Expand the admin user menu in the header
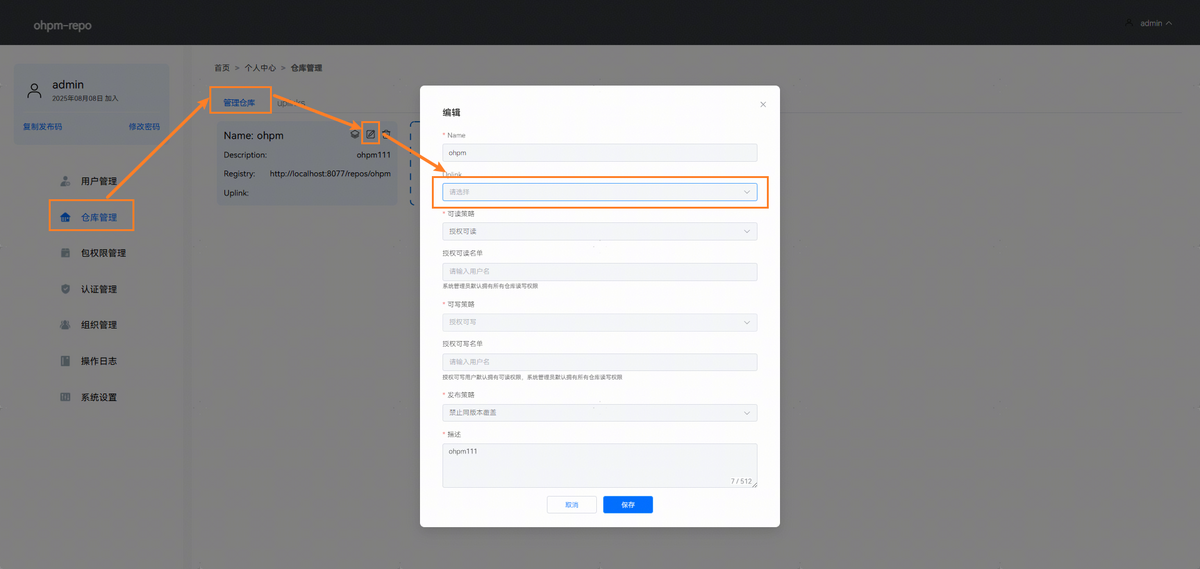This screenshot has width=1200, height=569. 1149,23
